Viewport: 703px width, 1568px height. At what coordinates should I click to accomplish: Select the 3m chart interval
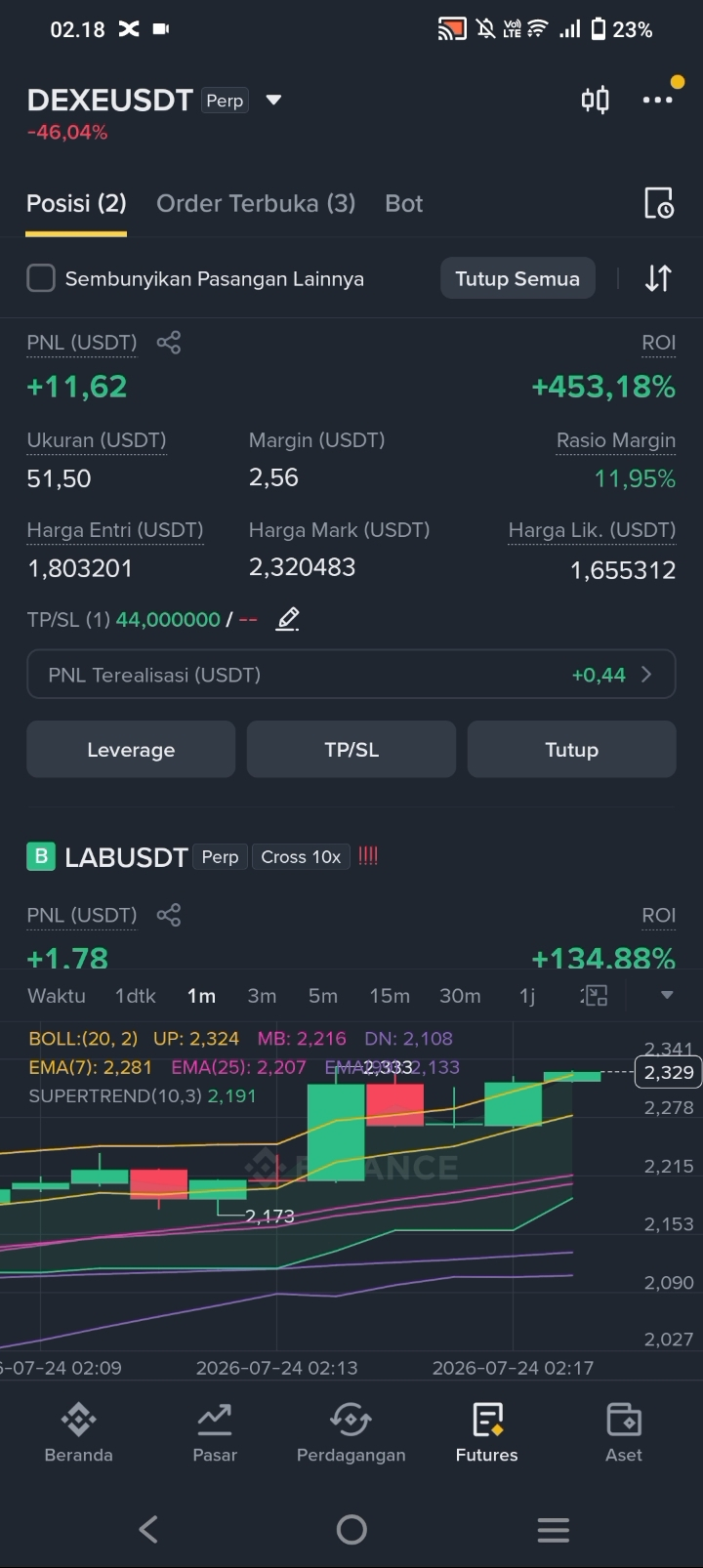pyautogui.click(x=262, y=996)
